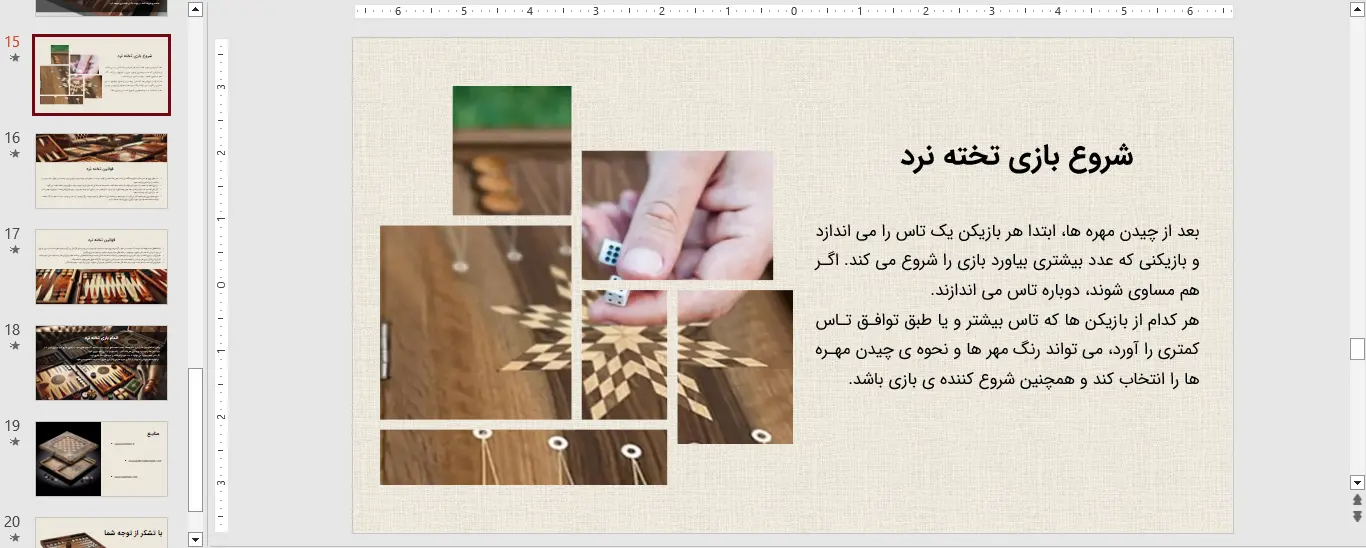Screen dimensions: 1366x548
Task: Click the slide number 17 label
Action: tap(12, 234)
